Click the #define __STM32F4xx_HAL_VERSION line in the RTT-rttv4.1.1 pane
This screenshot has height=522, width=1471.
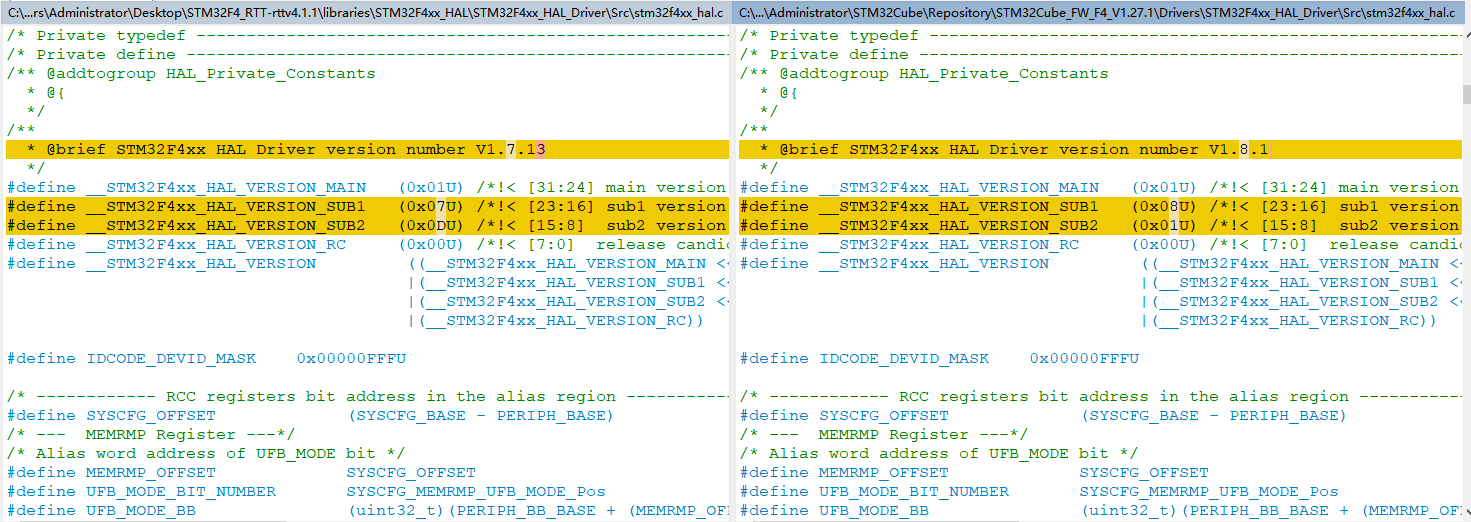click(366, 264)
